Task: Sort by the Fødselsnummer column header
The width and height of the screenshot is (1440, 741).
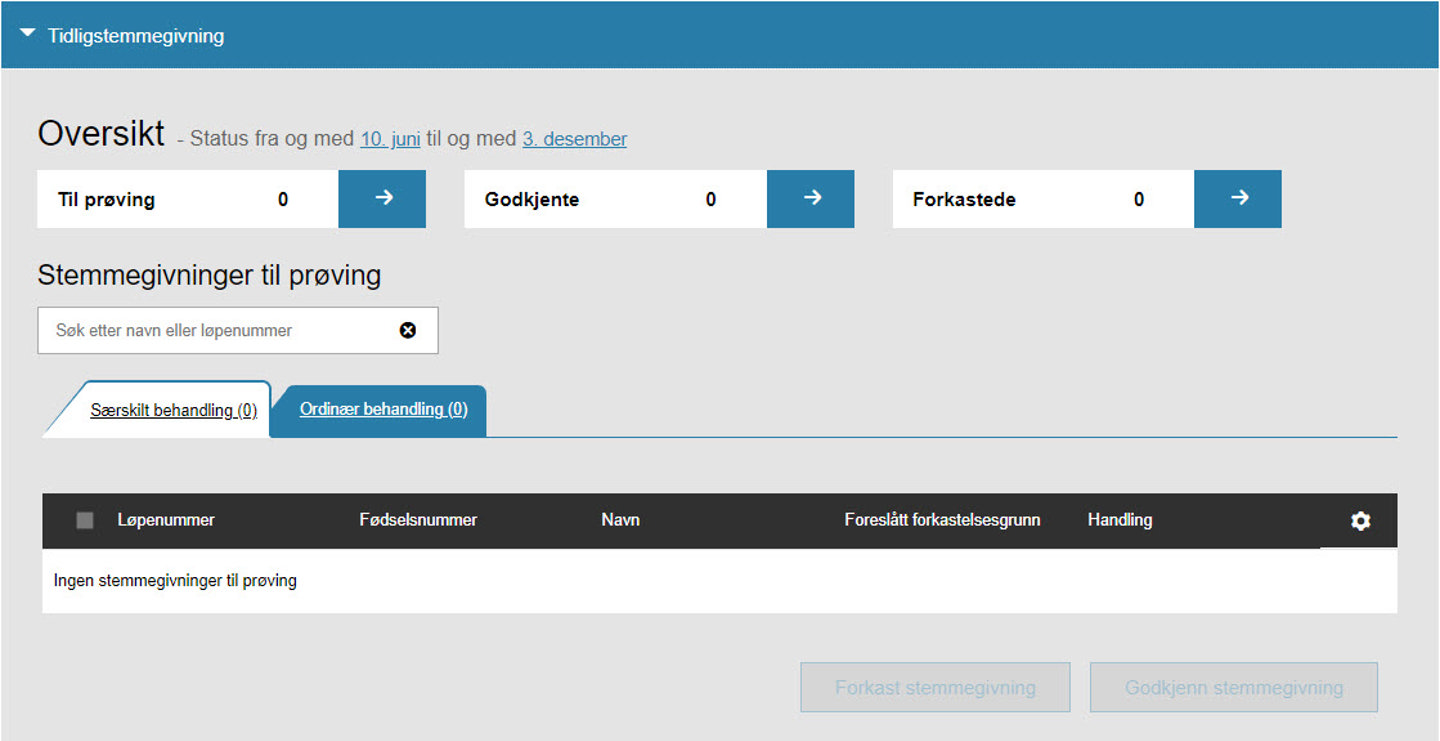Action: [418, 520]
